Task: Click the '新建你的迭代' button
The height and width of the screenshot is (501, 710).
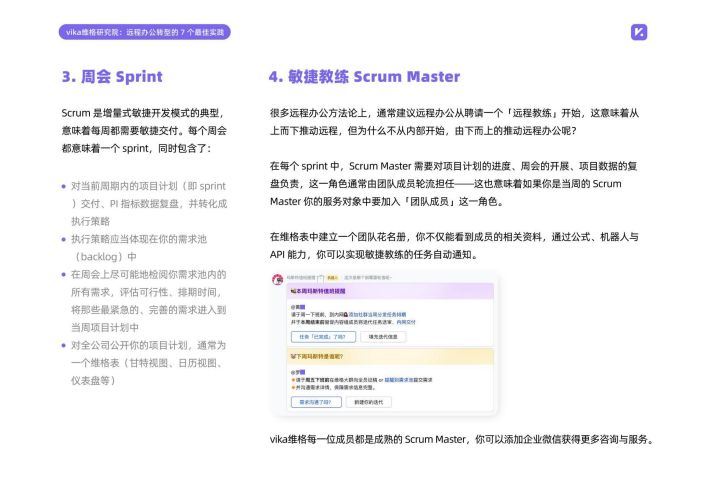Action: tap(368, 402)
